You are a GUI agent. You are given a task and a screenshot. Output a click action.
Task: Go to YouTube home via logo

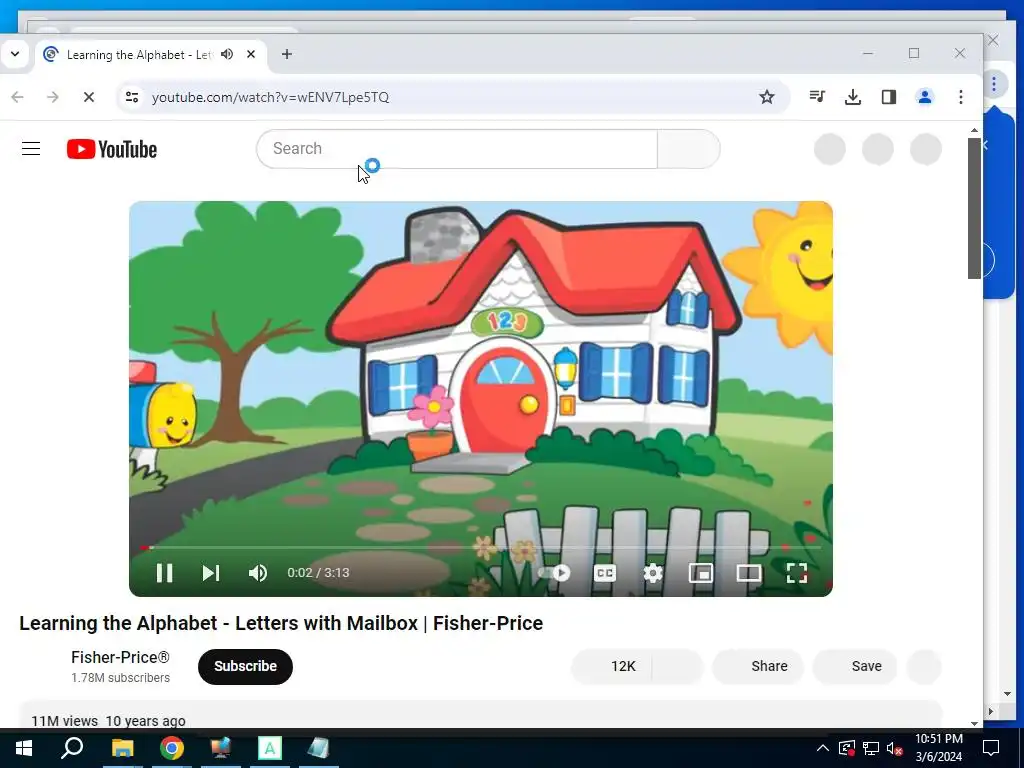point(112,150)
